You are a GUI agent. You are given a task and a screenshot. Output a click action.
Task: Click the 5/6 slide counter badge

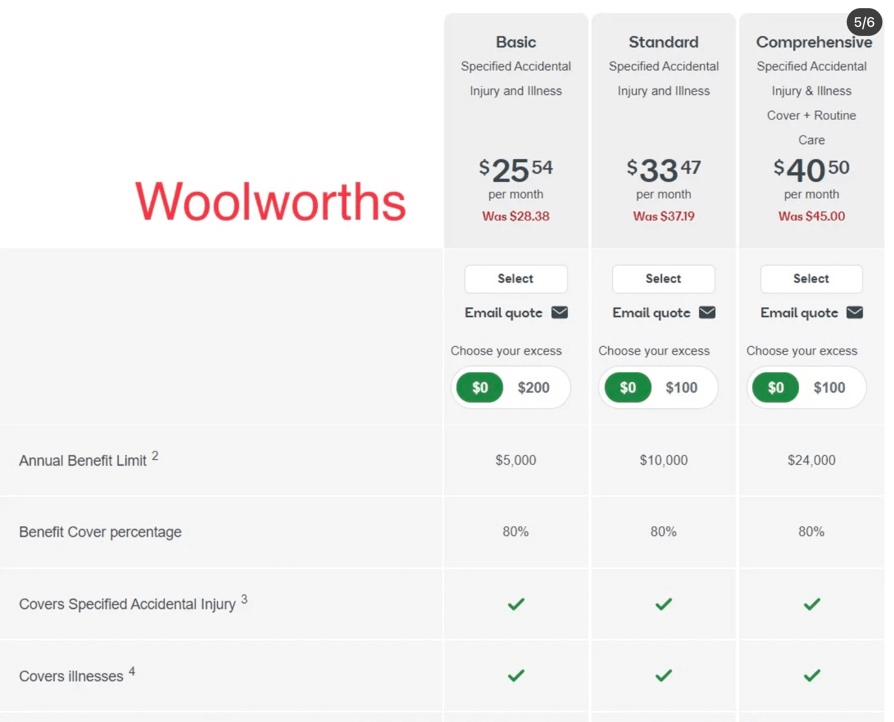pyautogui.click(x=864, y=22)
